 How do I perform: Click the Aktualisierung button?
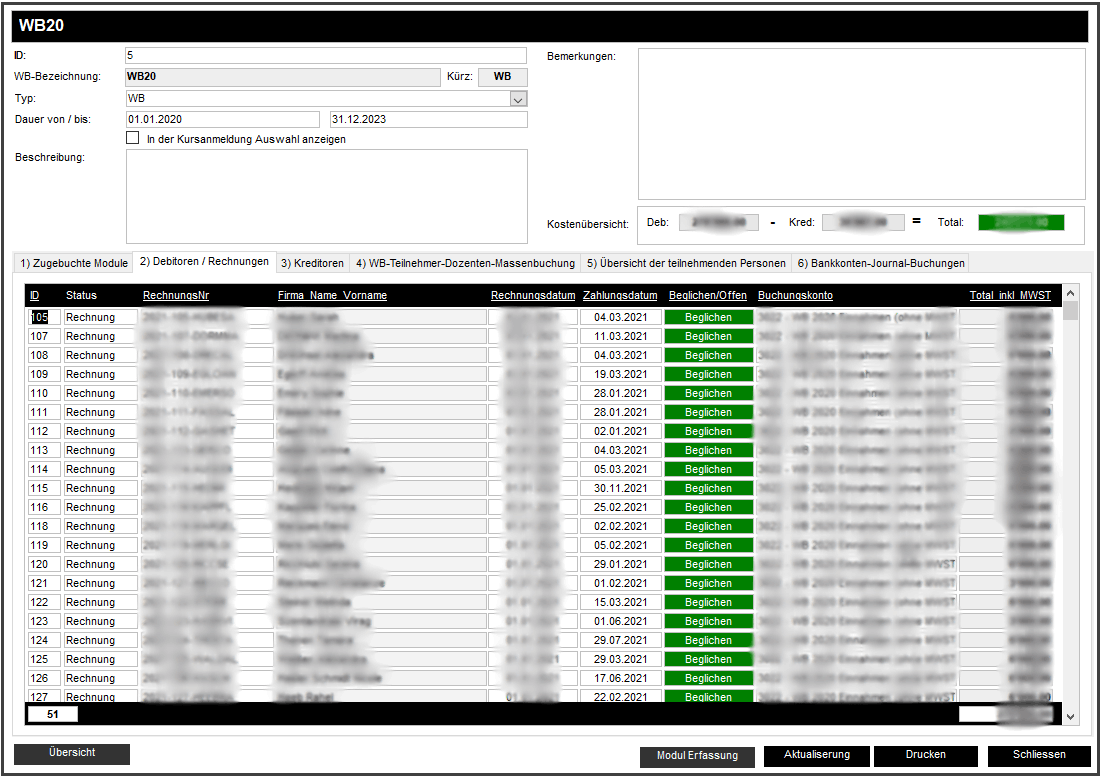click(x=816, y=755)
